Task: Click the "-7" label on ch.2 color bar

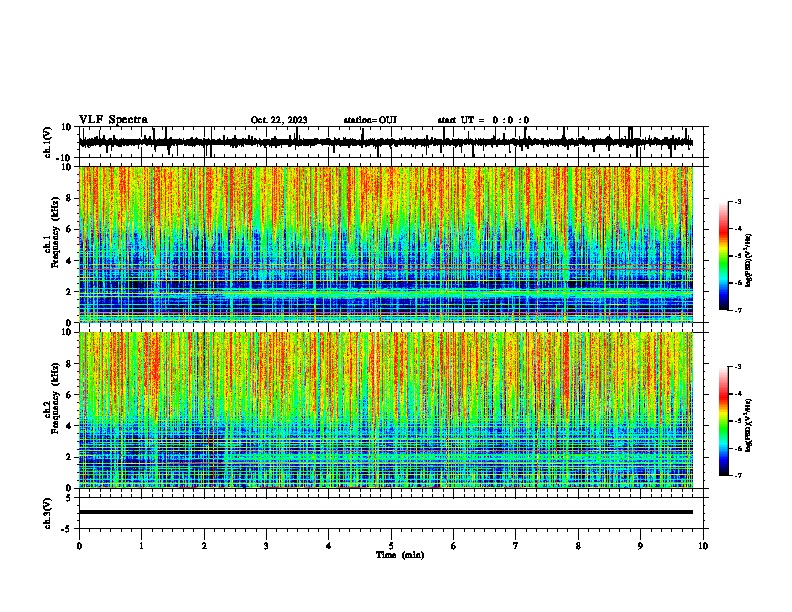Action: [737, 475]
